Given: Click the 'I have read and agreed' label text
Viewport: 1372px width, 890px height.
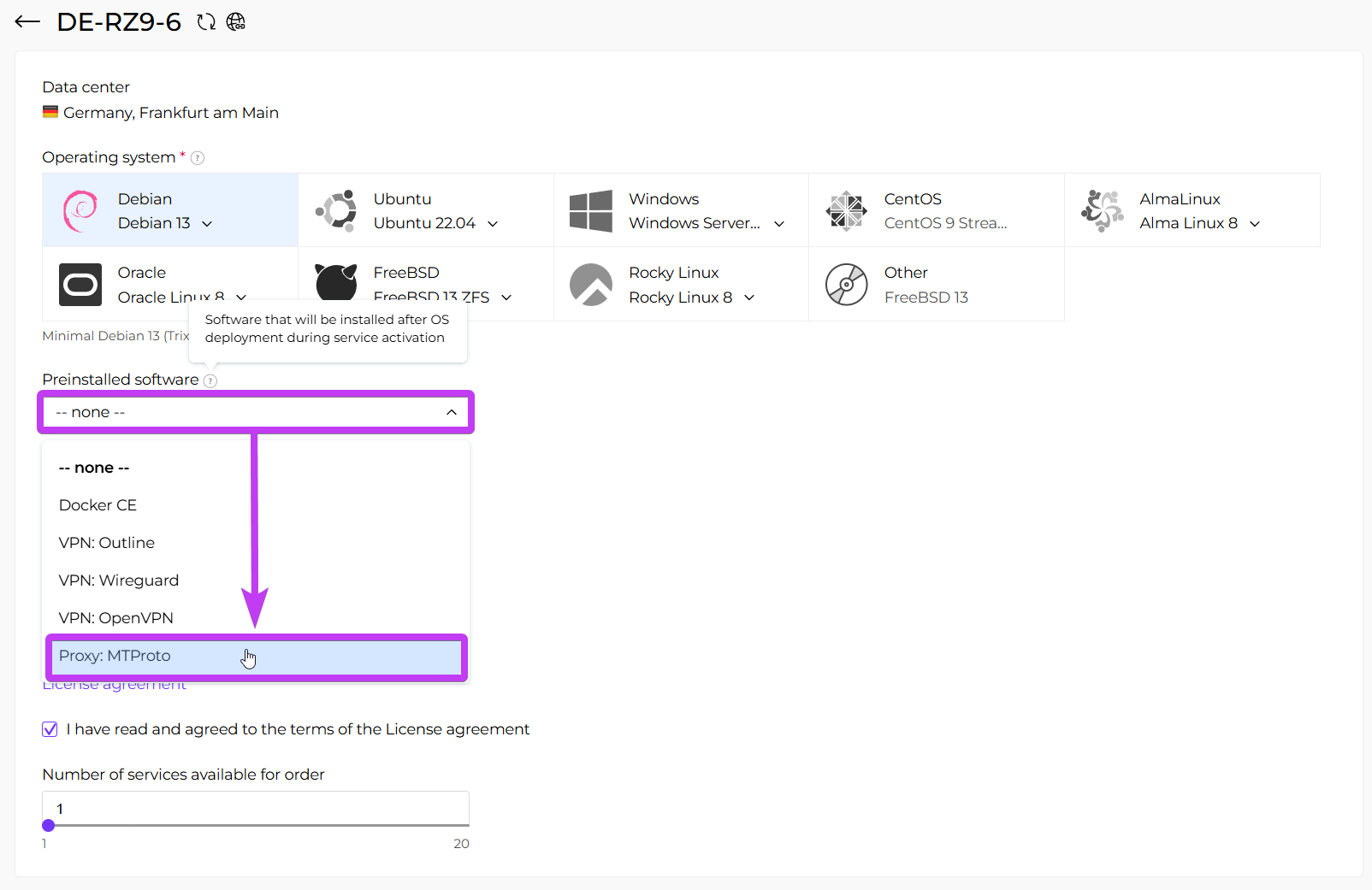Looking at the screenshot, I should pyautogui.click(x=298, y=729).
